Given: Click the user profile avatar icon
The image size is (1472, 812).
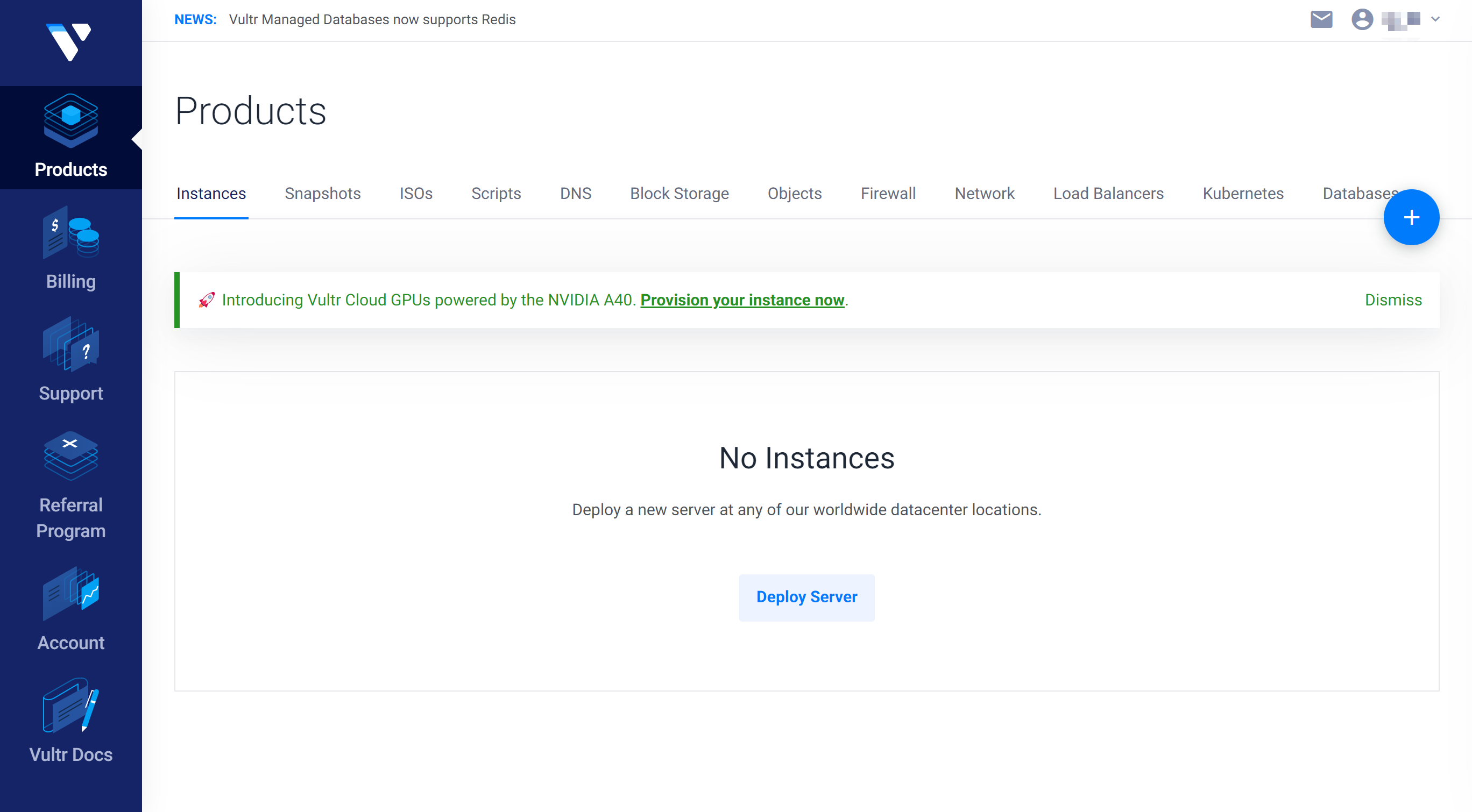Looking at the screenshot, I should click(x=1362, y=19).
